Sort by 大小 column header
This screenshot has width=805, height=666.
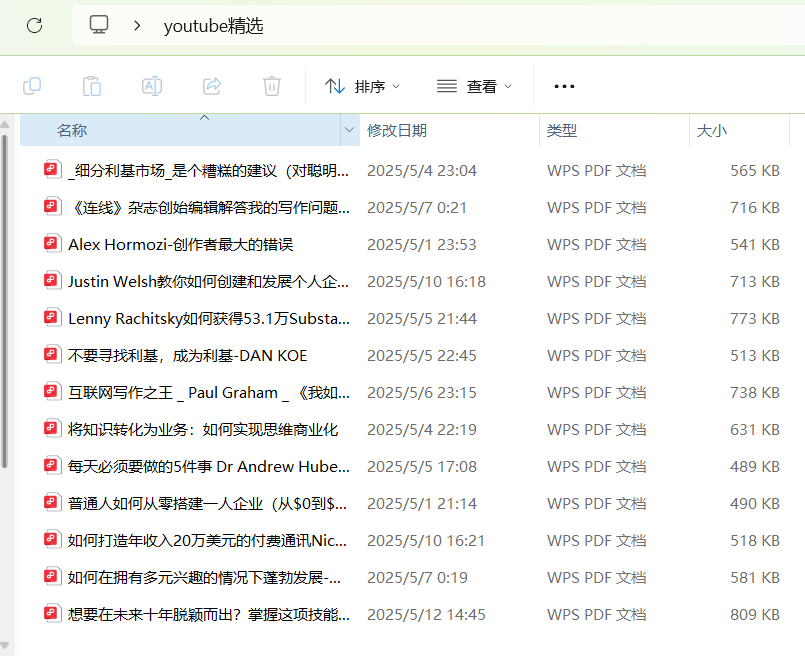712,130
